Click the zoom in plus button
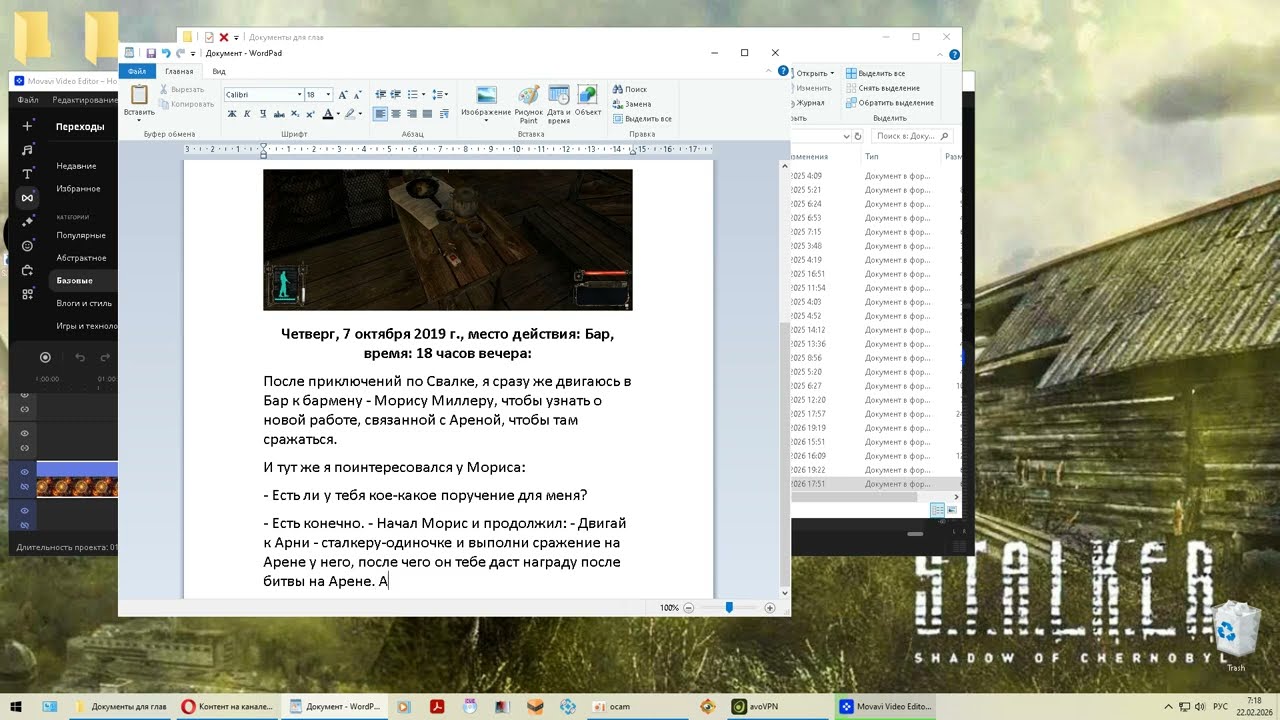 770,608
